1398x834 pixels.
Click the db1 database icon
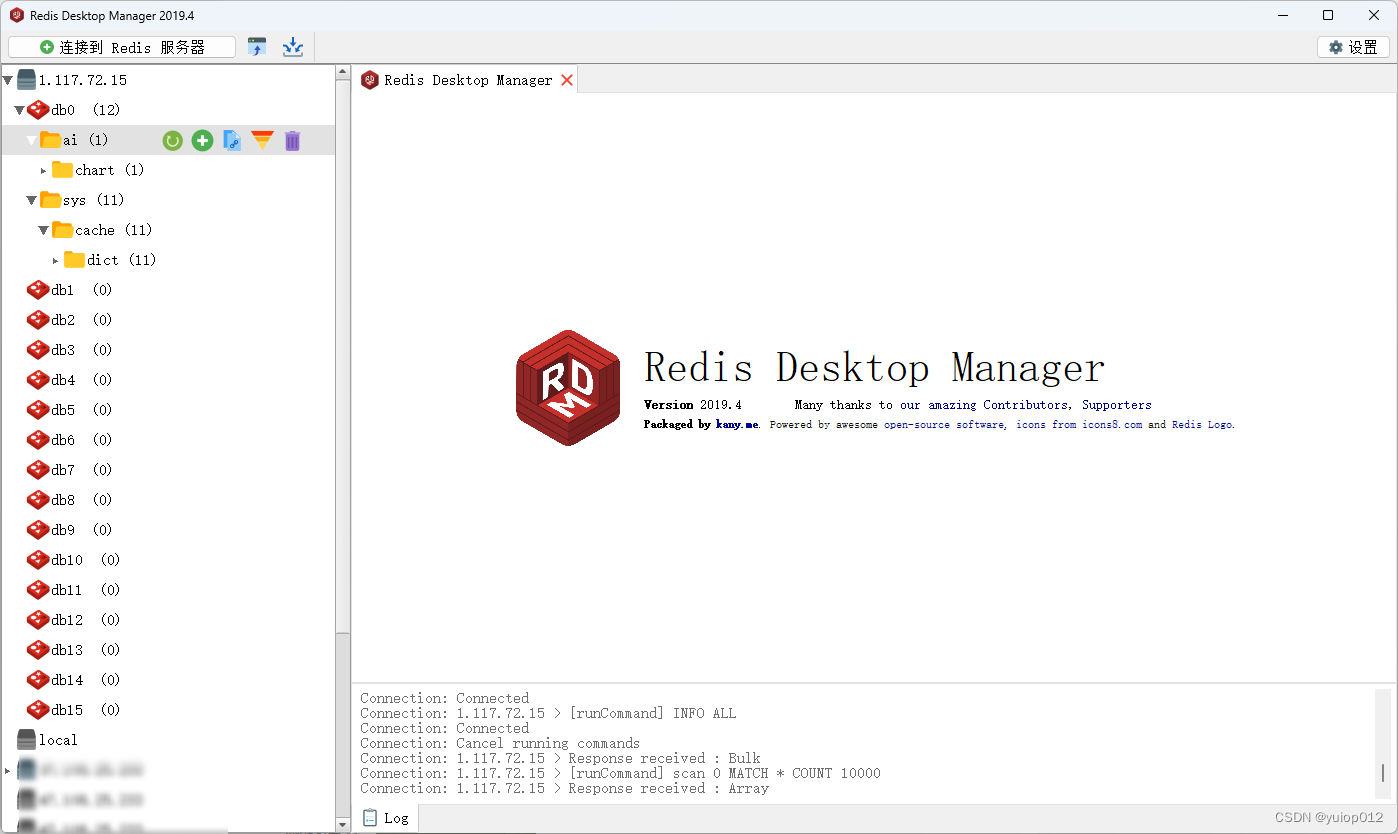pos(38,290)
